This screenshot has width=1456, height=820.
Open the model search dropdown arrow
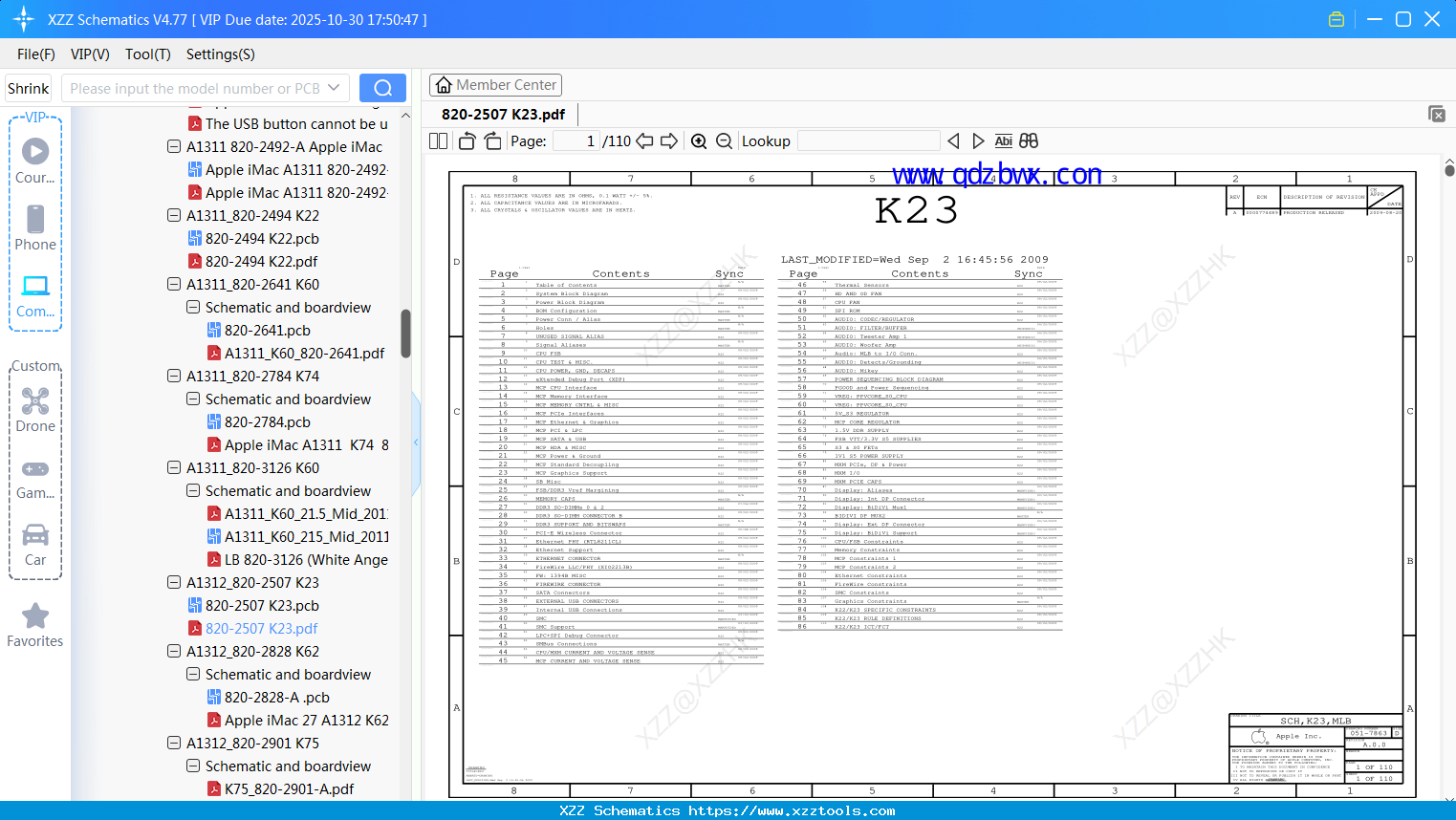pos(334,88)
